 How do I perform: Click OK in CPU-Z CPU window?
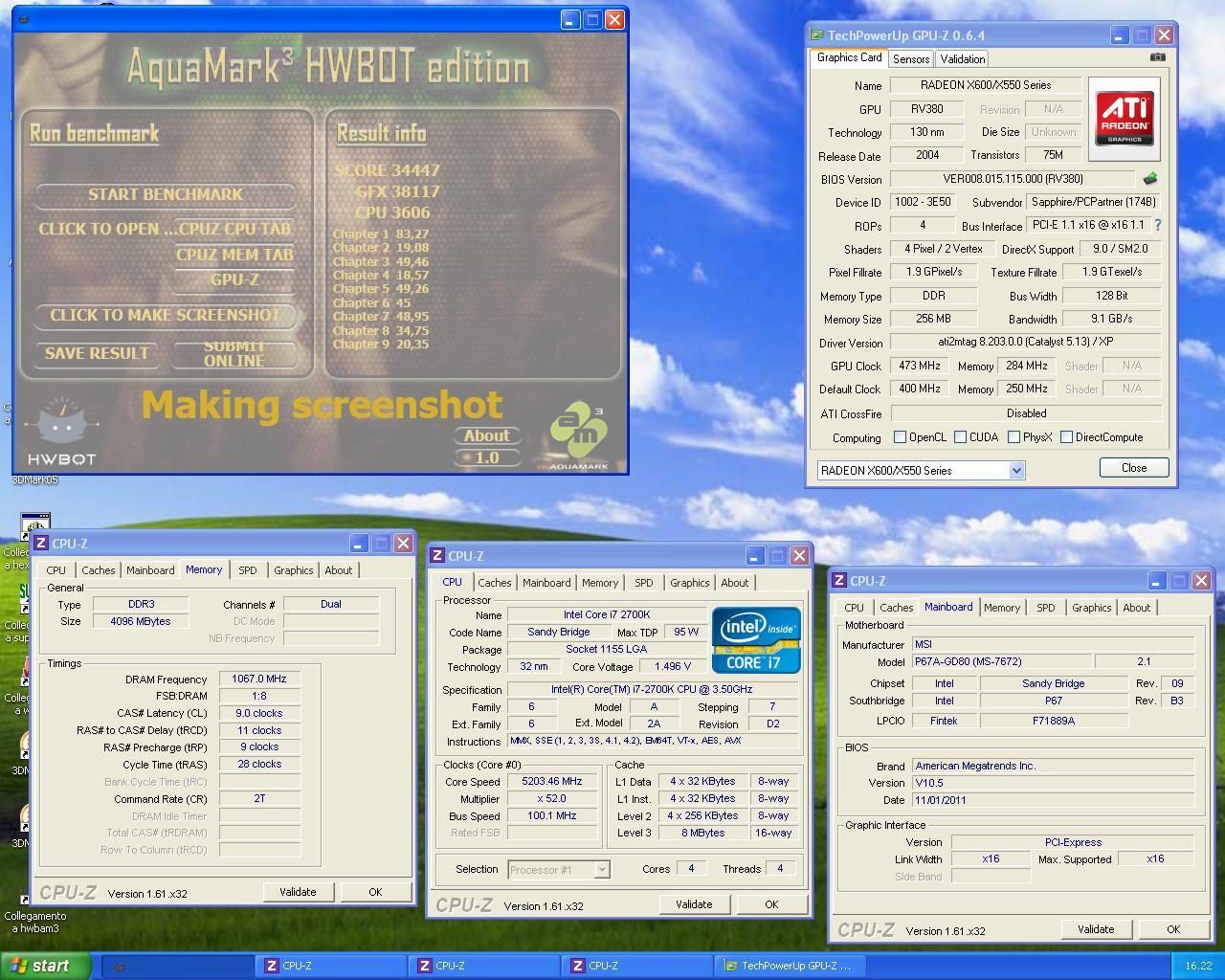coord(771,904)
